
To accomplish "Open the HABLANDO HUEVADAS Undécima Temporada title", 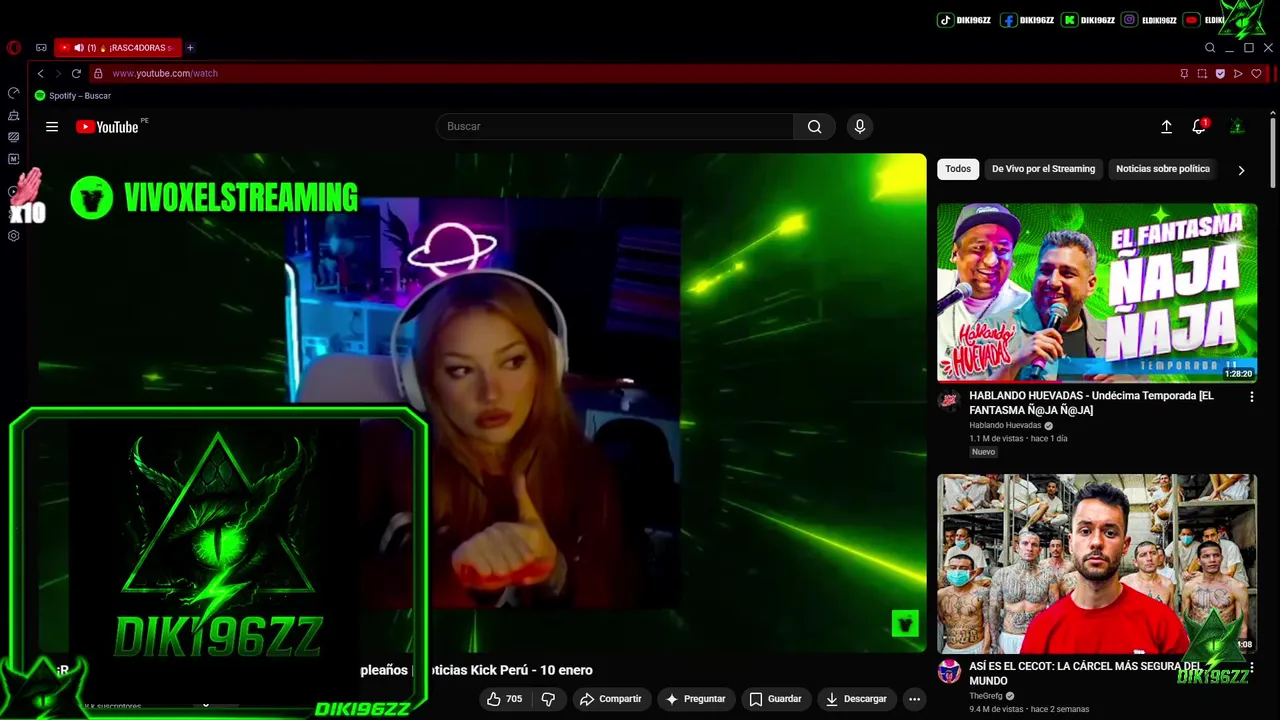I will [x=1091, y=403].
